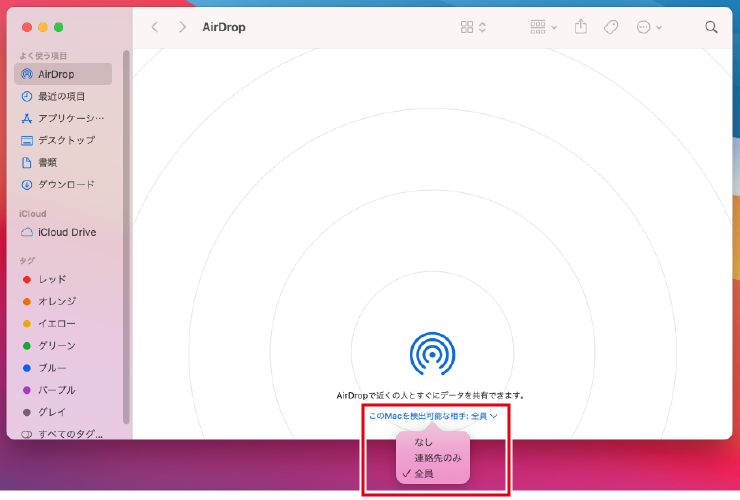The width and height of the screenshot is (740, 500).
Task: Select the グリーン tag
Action: click(x=63, y=346)
